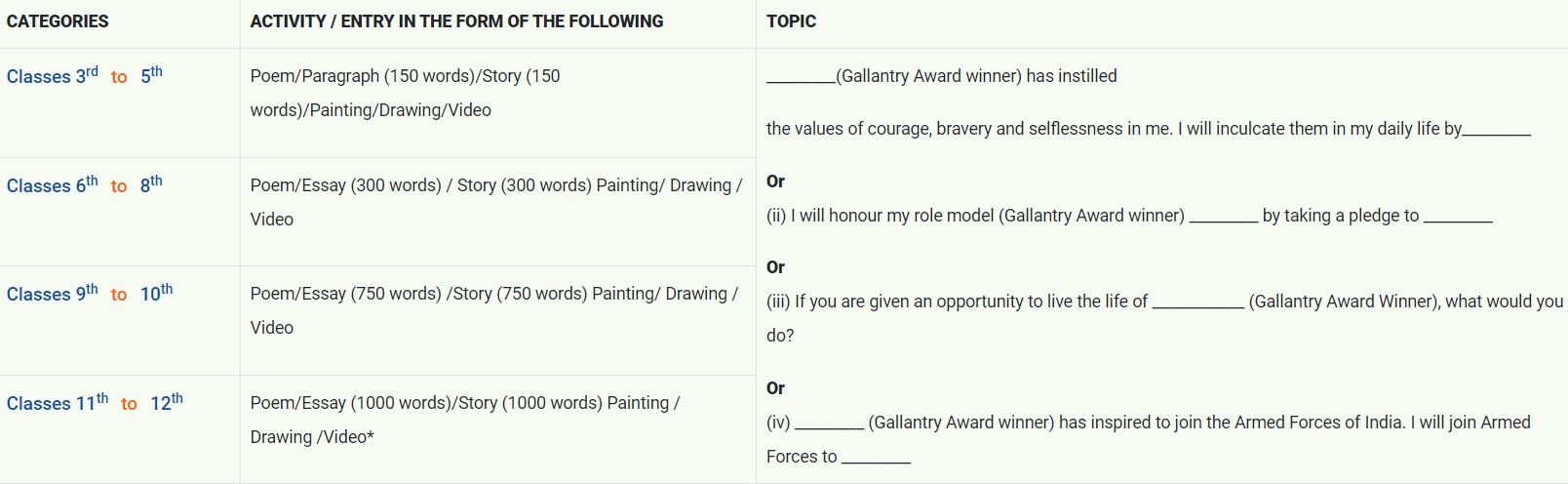This screenshot has width=1568, height=484.
Task: Open the Classes 3rd to 5th link
Action: (85, 76)
